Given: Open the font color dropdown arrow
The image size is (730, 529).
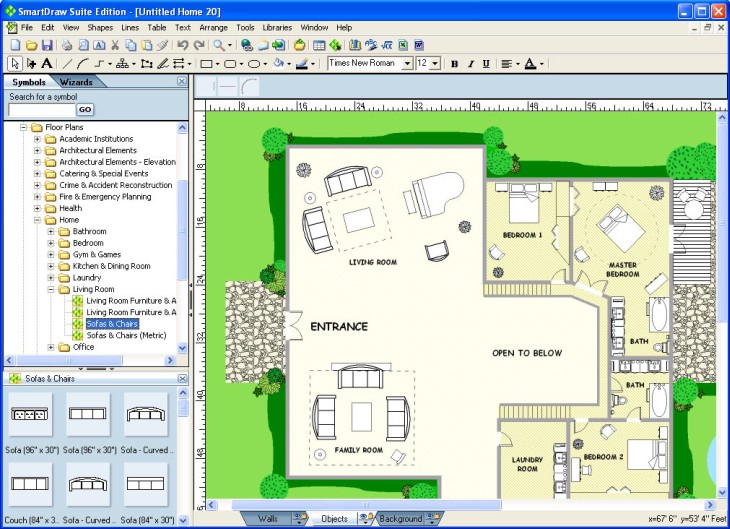Looking at the screenshot, I should (542, 63).
